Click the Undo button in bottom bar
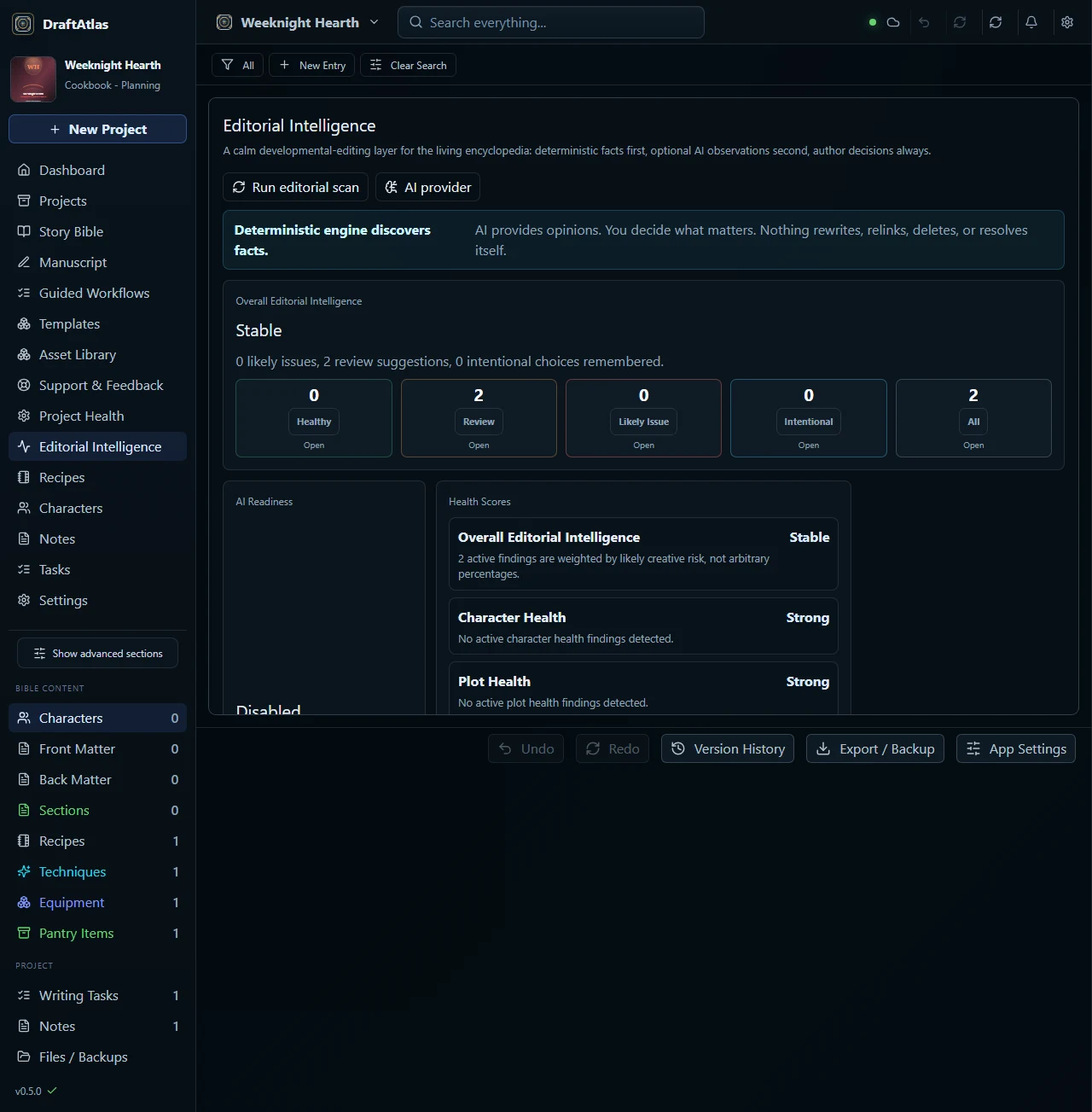 pos(526,748)
